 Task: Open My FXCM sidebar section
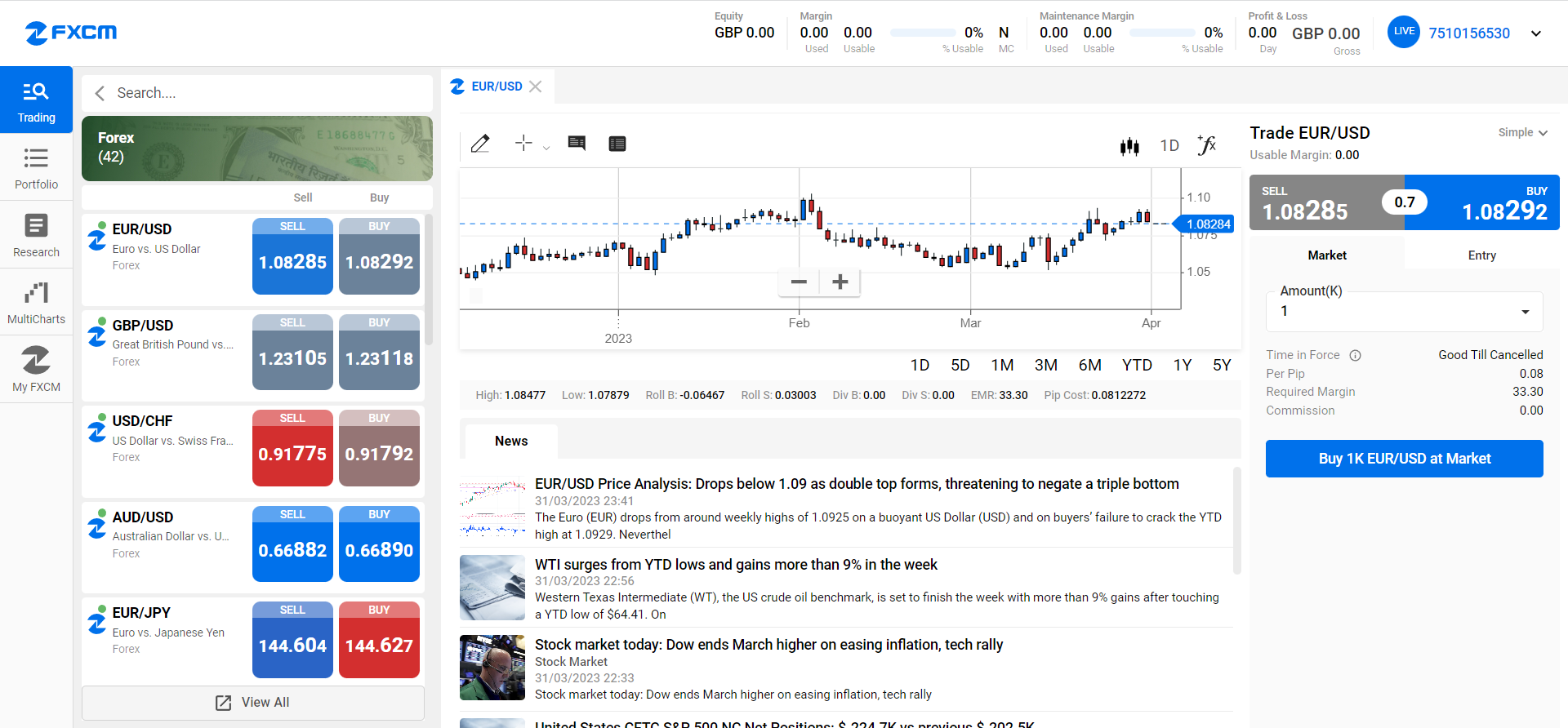(36, 369)
